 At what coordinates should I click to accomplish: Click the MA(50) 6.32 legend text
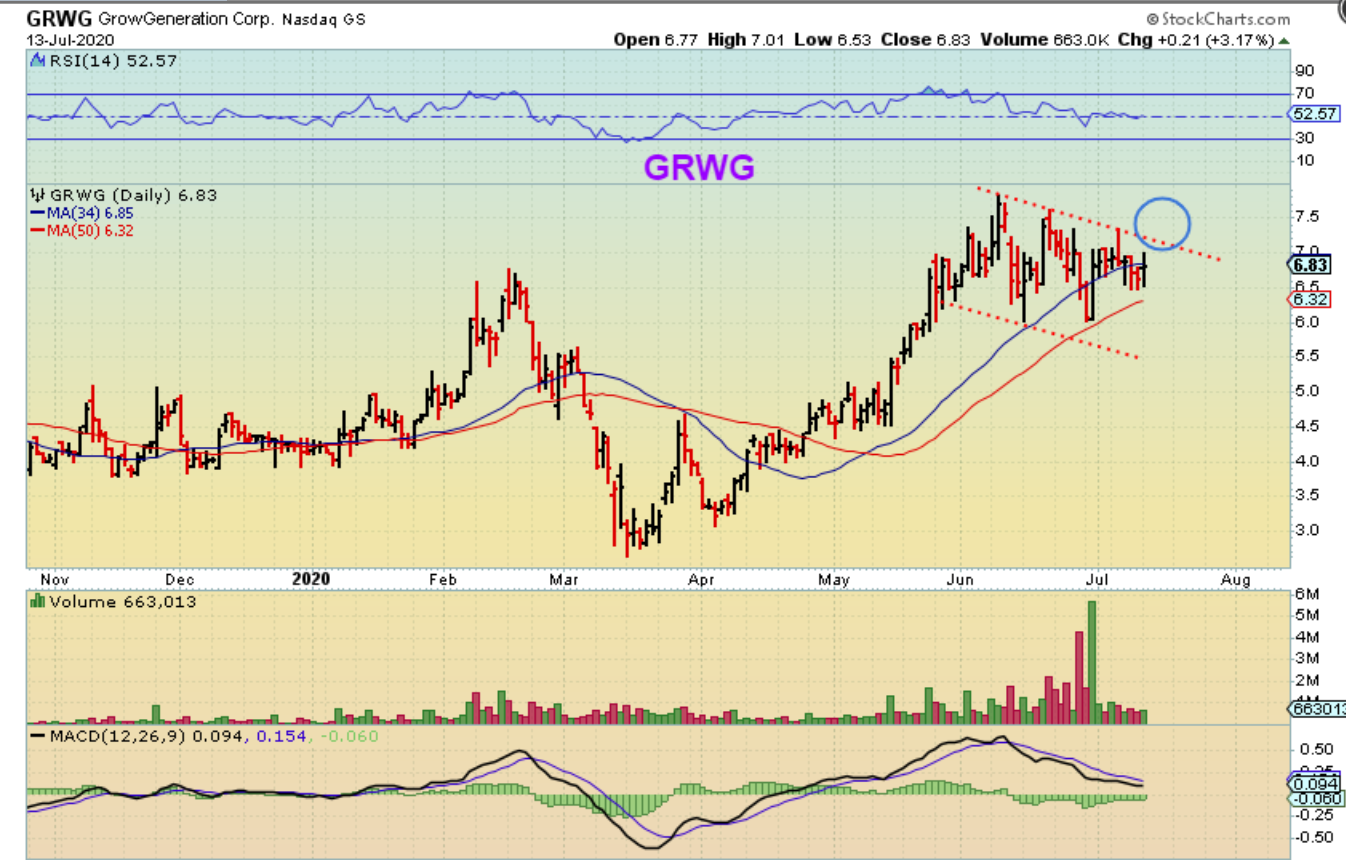coord(90,231)
